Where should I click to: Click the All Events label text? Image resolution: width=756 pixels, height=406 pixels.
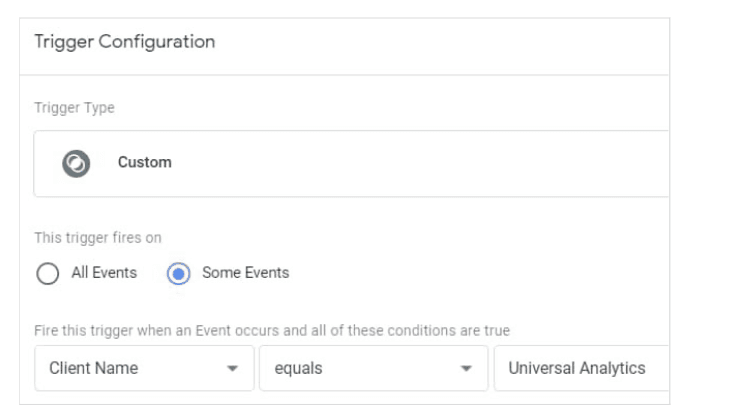click(x=104, y=272)
